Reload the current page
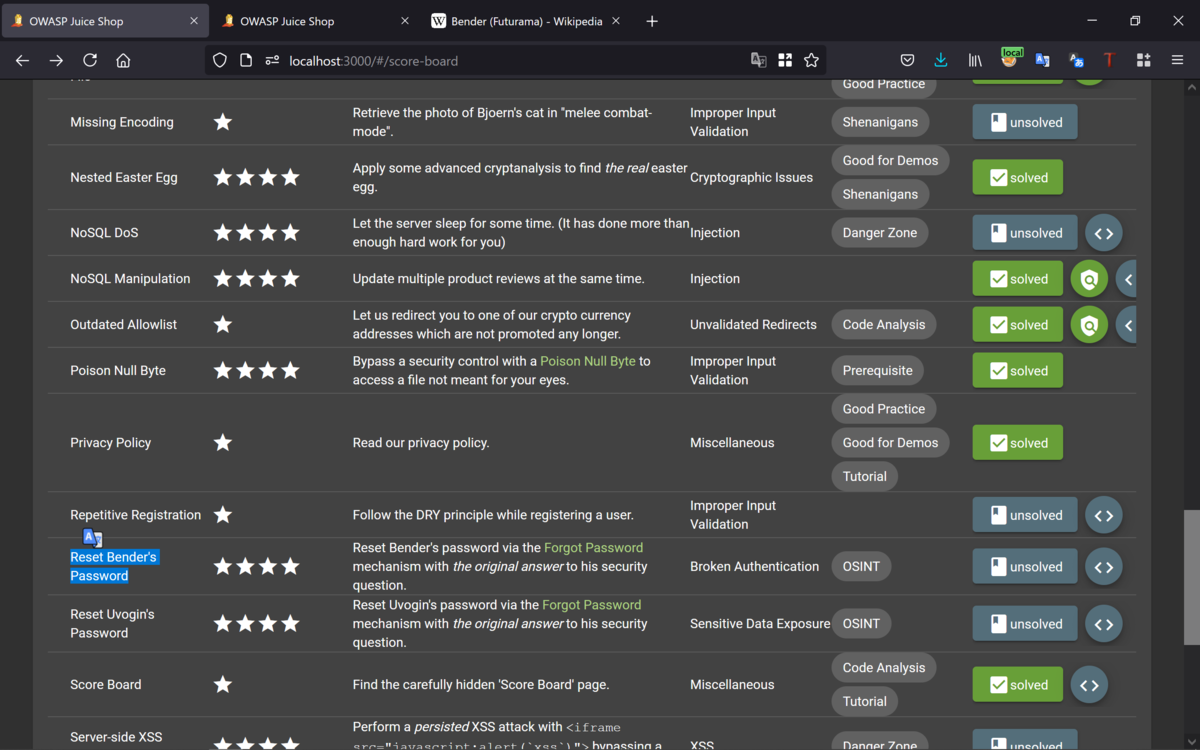 click(x=90, y=61)
